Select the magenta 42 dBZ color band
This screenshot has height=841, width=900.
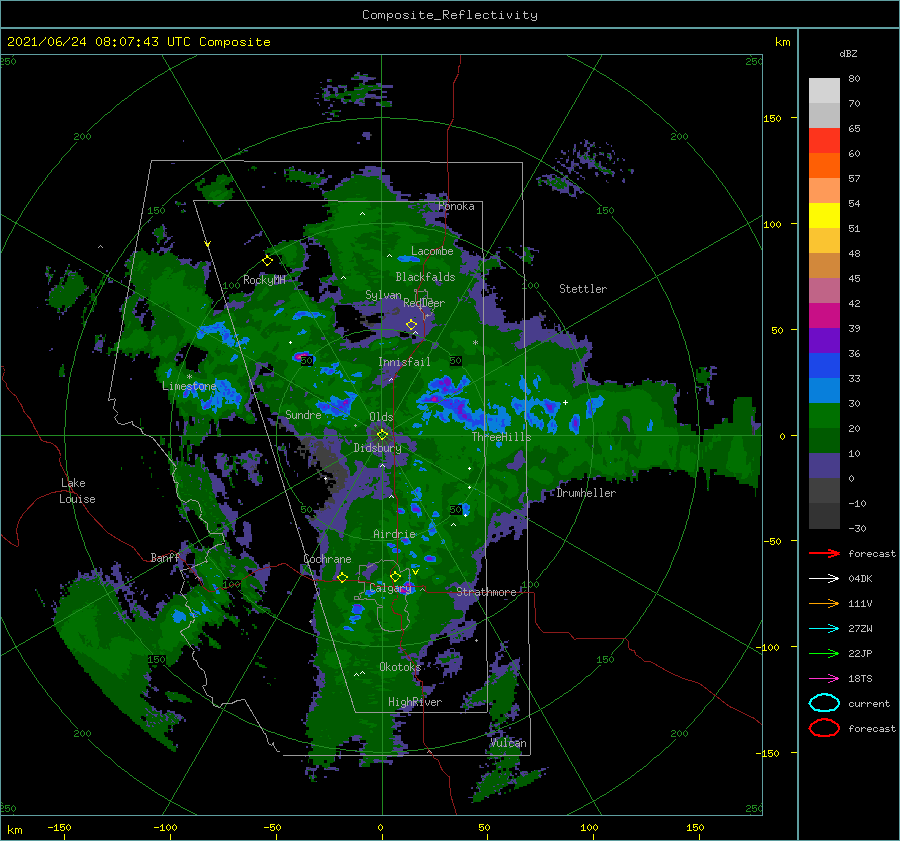[824, 316]
